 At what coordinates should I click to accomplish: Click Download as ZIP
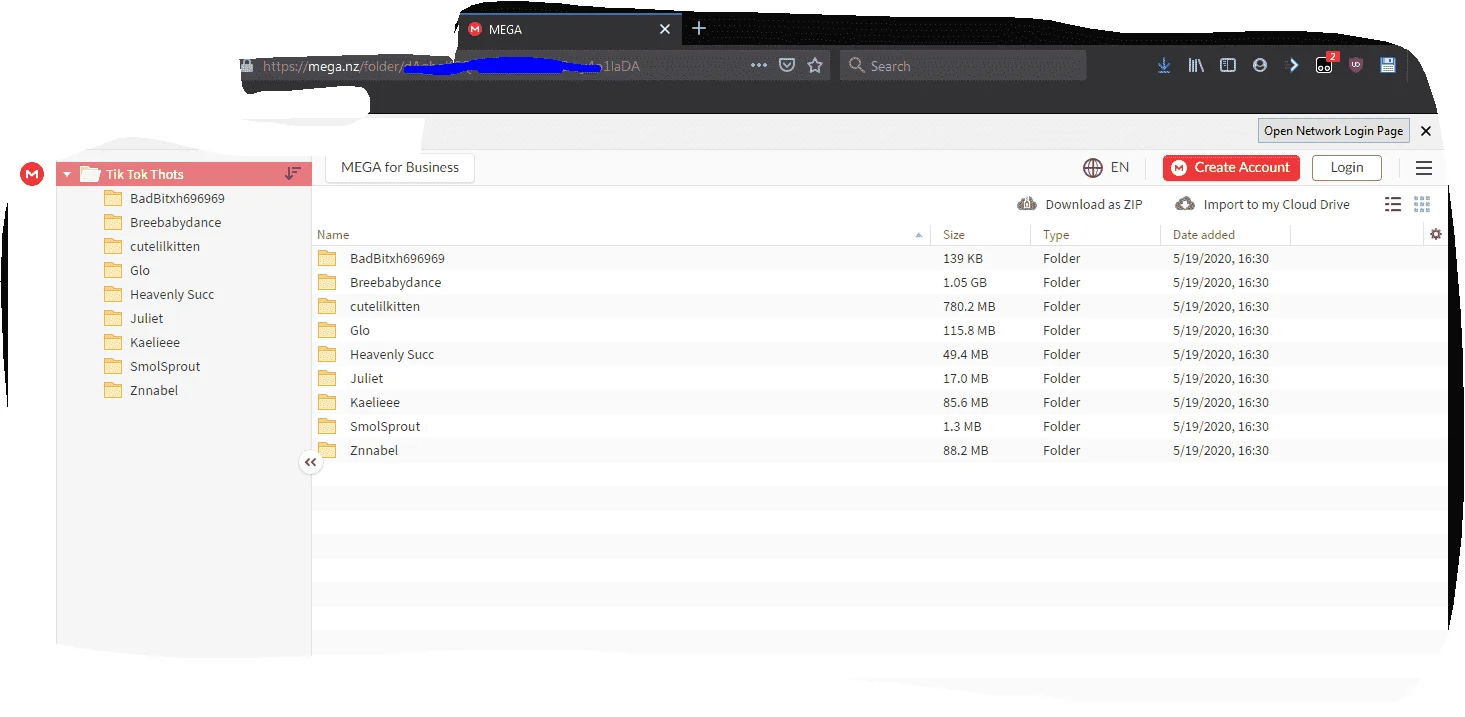click(1080, 204)
